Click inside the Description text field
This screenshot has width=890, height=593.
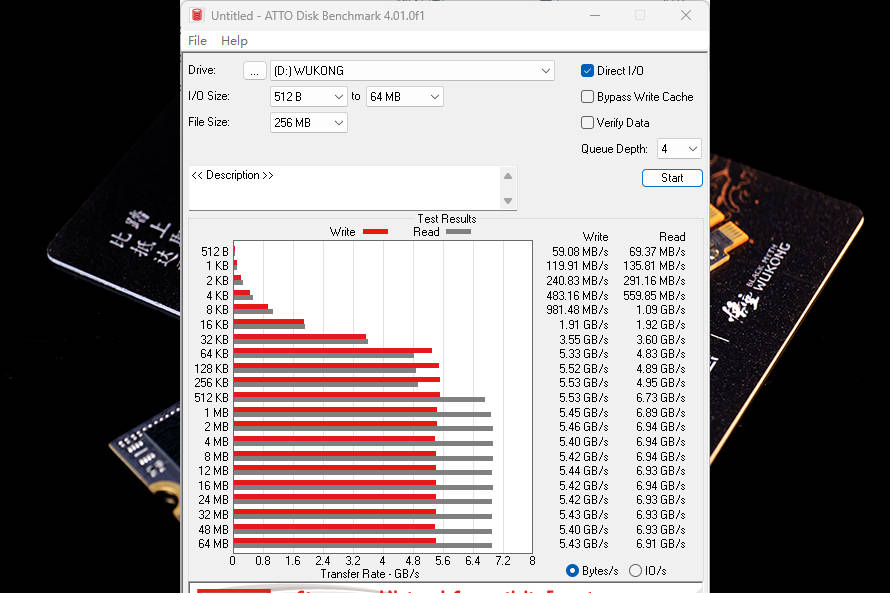coord(345,188)
